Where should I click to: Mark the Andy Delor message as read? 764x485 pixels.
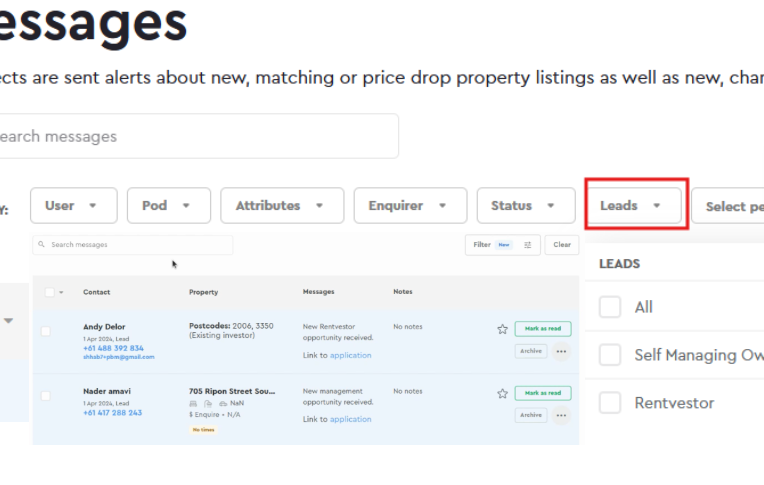pos(543,329)
